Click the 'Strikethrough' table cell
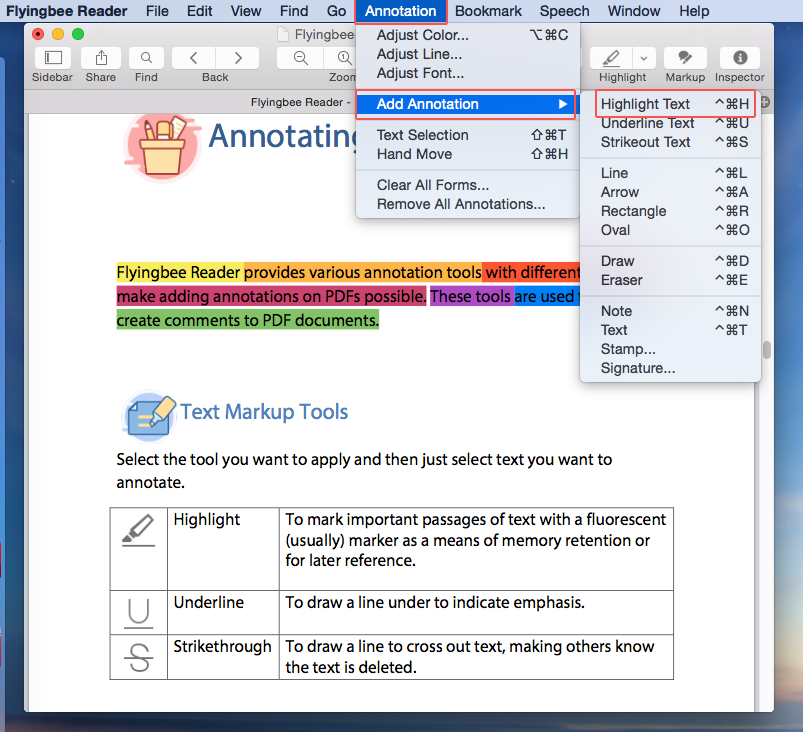803x732 pixels. tap(223, 657)
